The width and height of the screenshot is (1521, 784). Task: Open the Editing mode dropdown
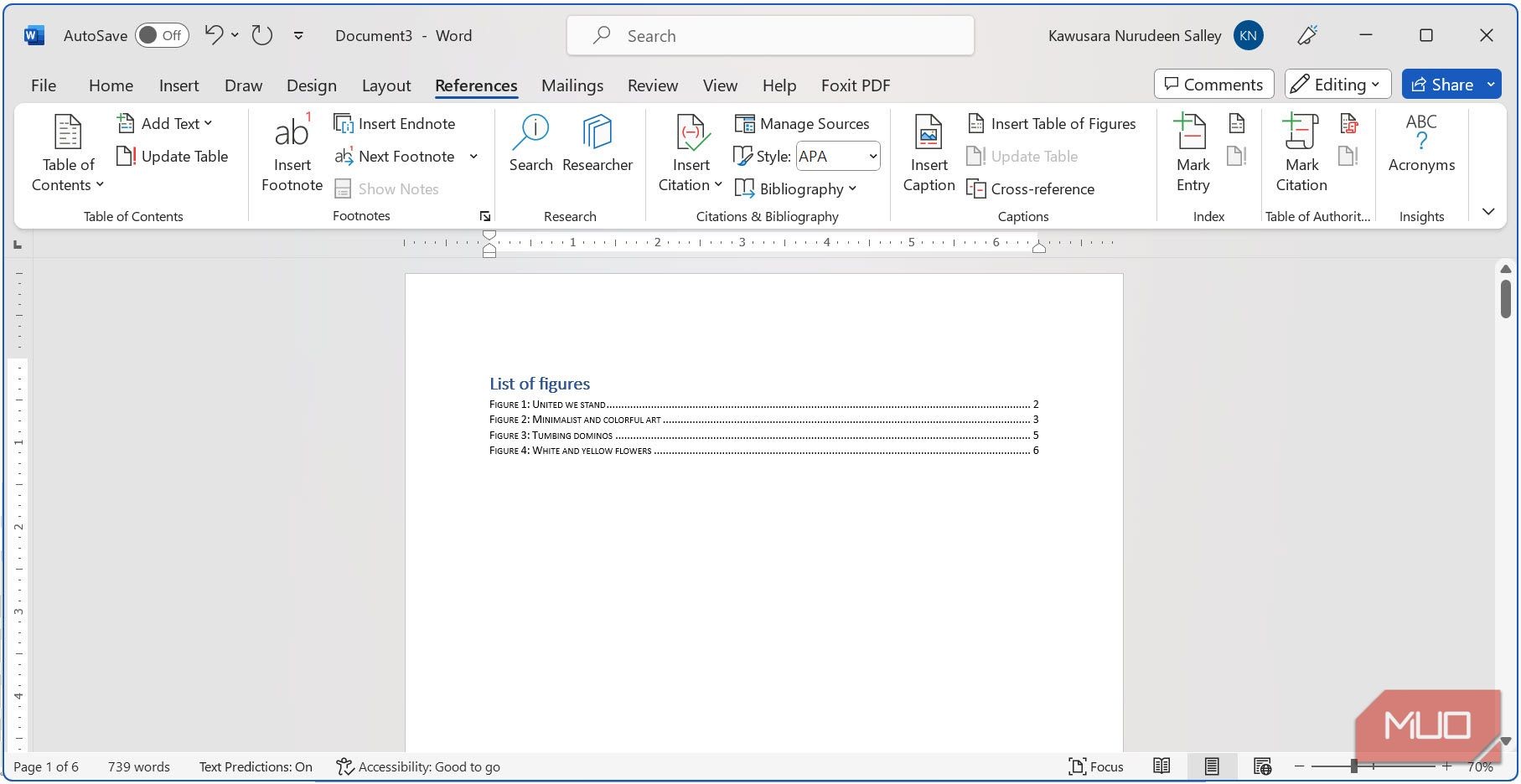pyautogui.click(x=1337, y=85)
